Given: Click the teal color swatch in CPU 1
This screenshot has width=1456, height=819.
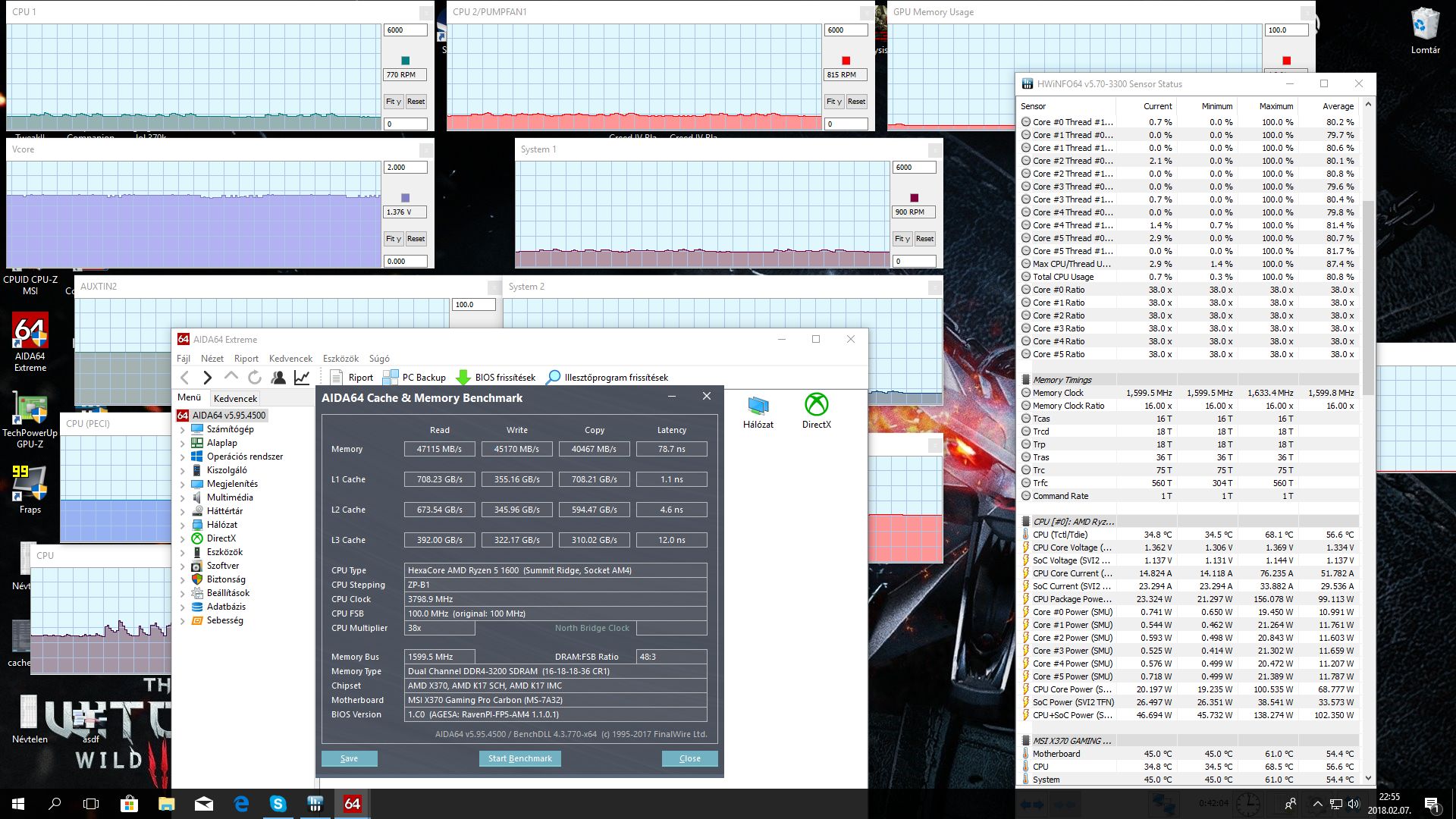Looking at the screenshot, I should tap(405, 61).
